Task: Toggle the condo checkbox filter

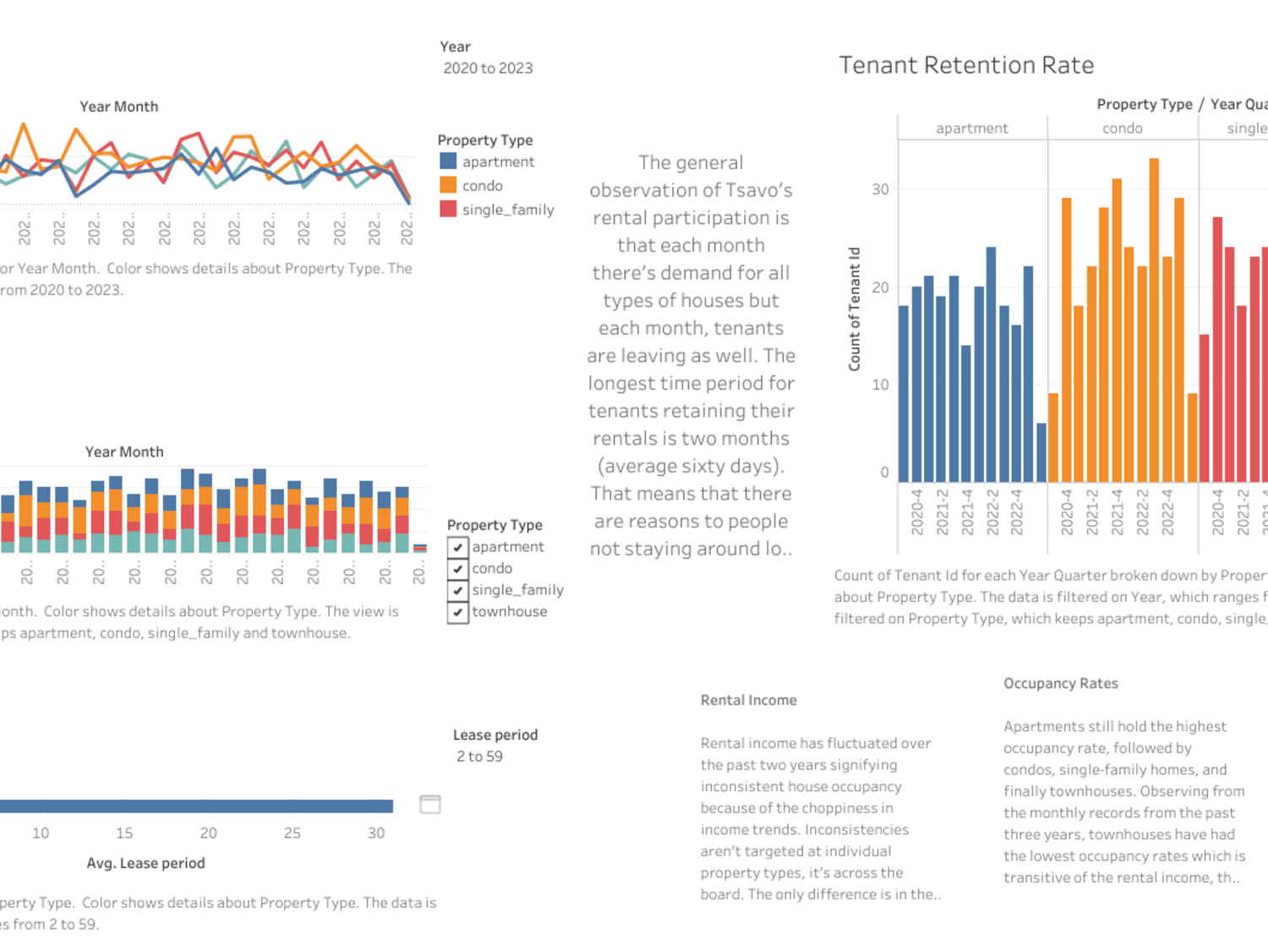Action: 457,569
